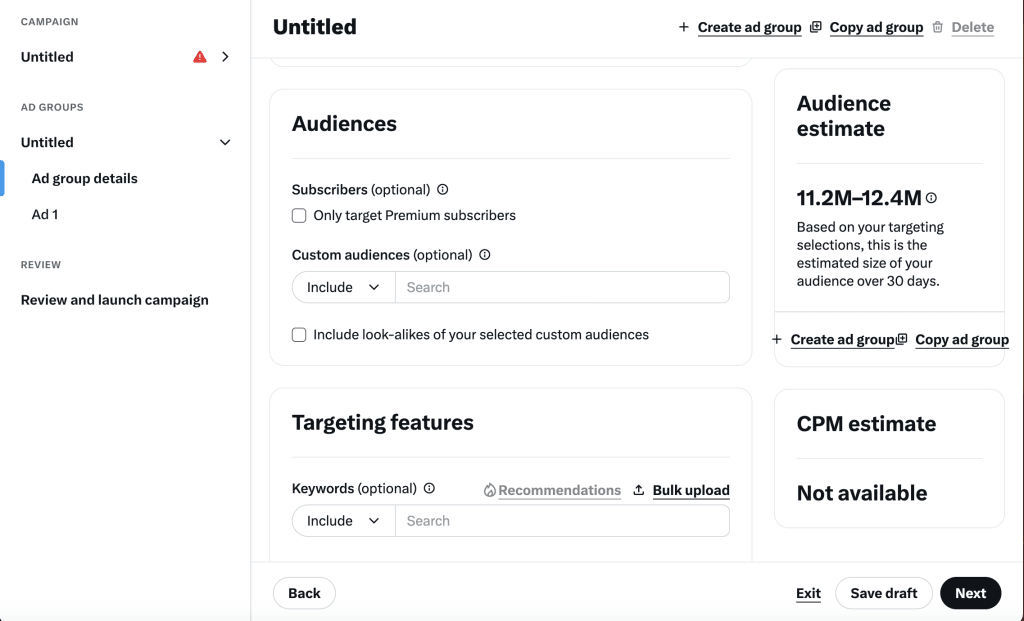
Task: Check Include look-alikes of selected custom audiences
Action: [299, 334]
